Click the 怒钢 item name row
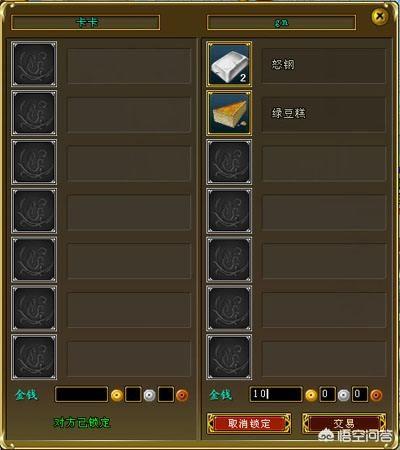This screenshot has height=450, width=400. 323,65
